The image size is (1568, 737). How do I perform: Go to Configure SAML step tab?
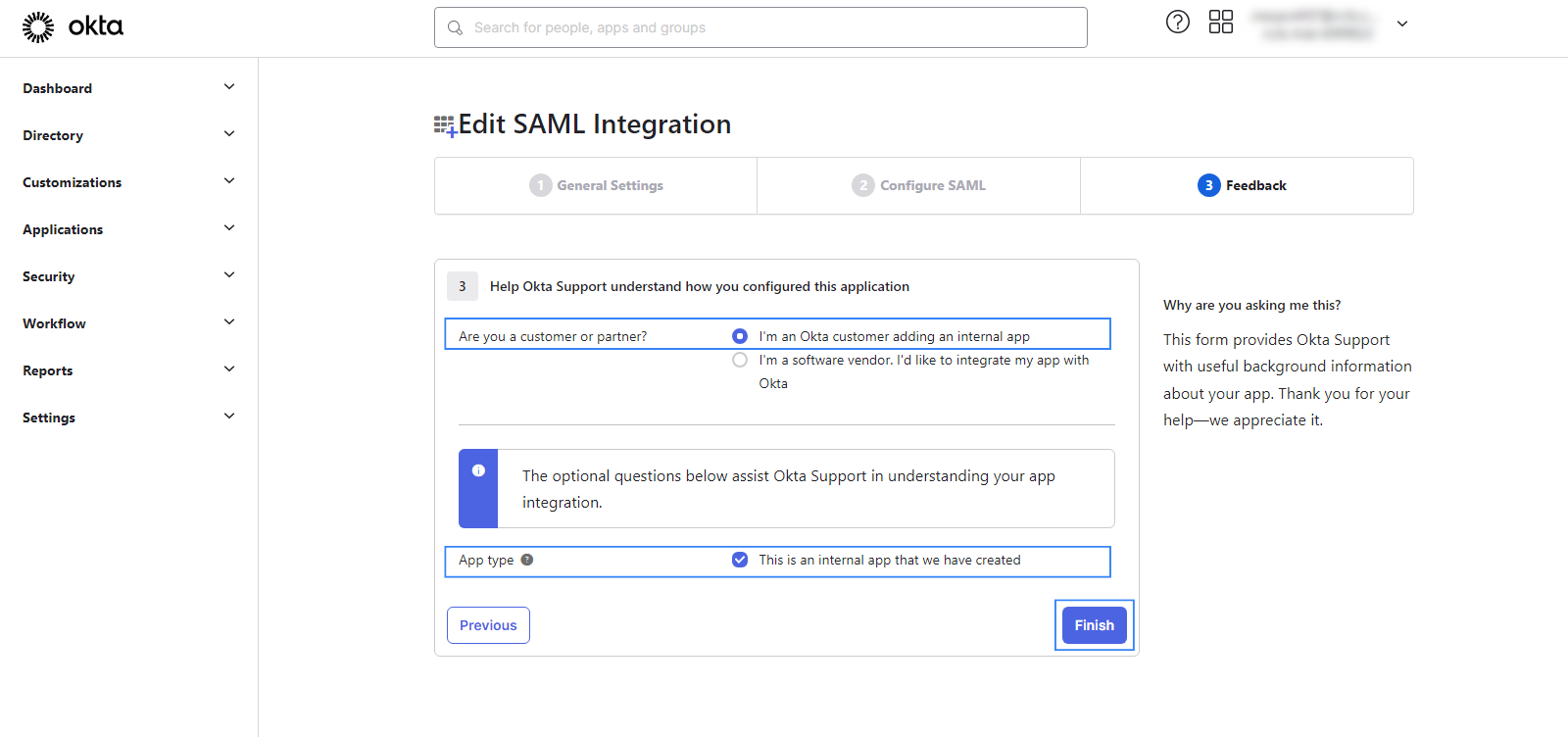click(x=918, y=185)
